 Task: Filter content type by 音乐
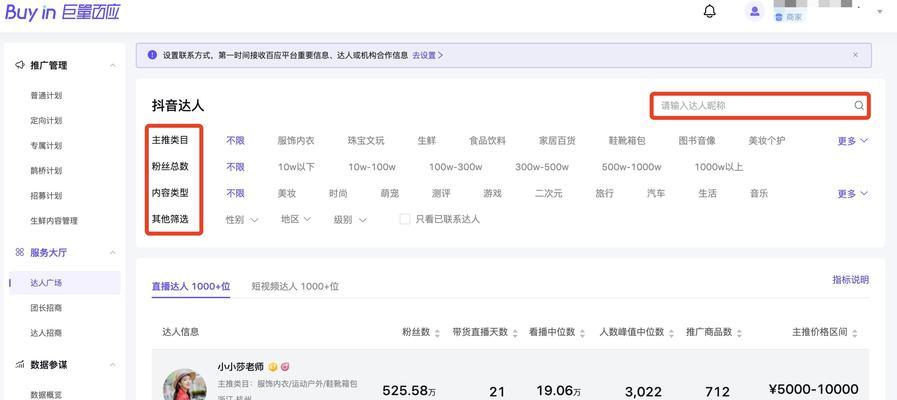coord(759,193)
